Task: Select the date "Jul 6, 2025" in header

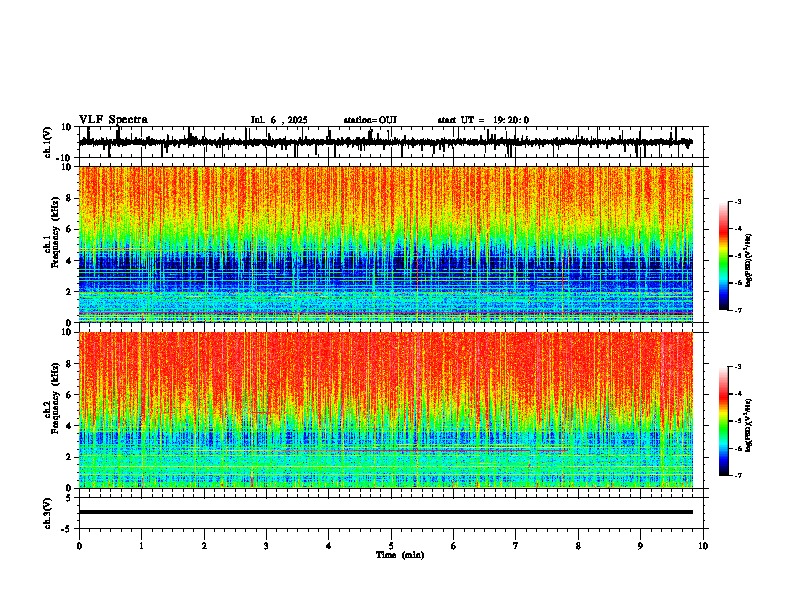Action: point(279,120)
